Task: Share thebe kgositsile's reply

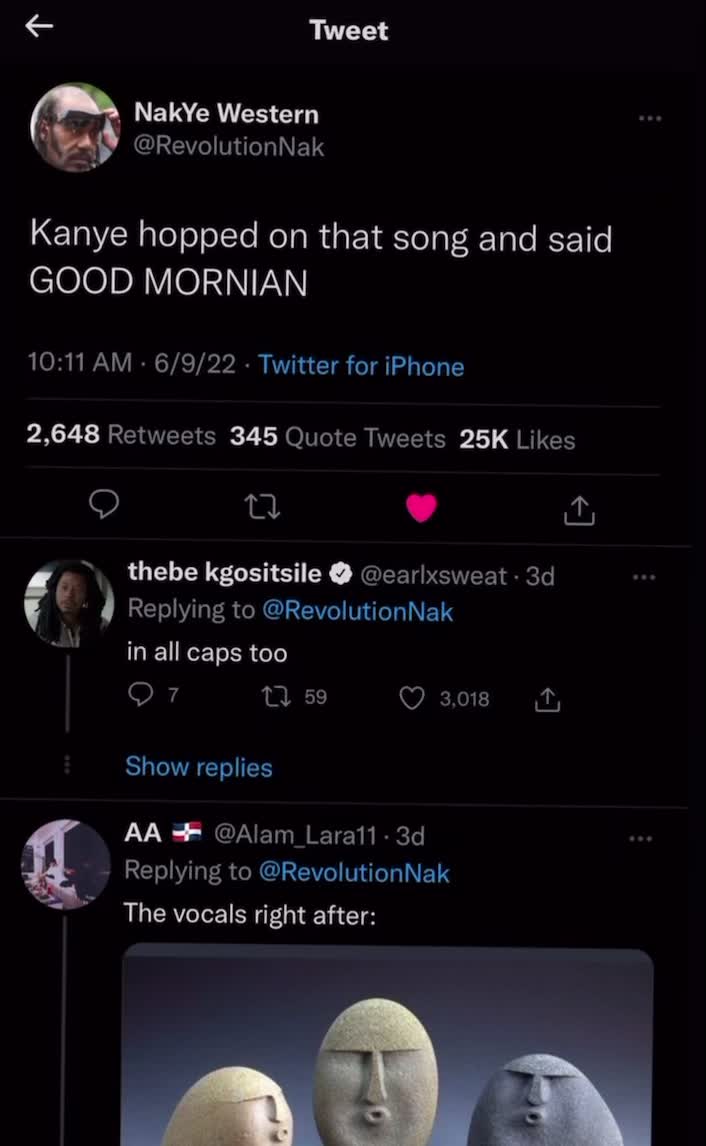Action: pos(546,699)
